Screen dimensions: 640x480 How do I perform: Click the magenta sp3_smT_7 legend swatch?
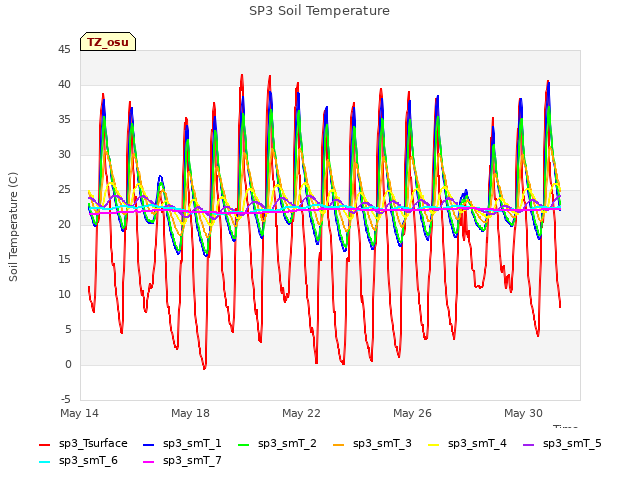pos(149,462)
